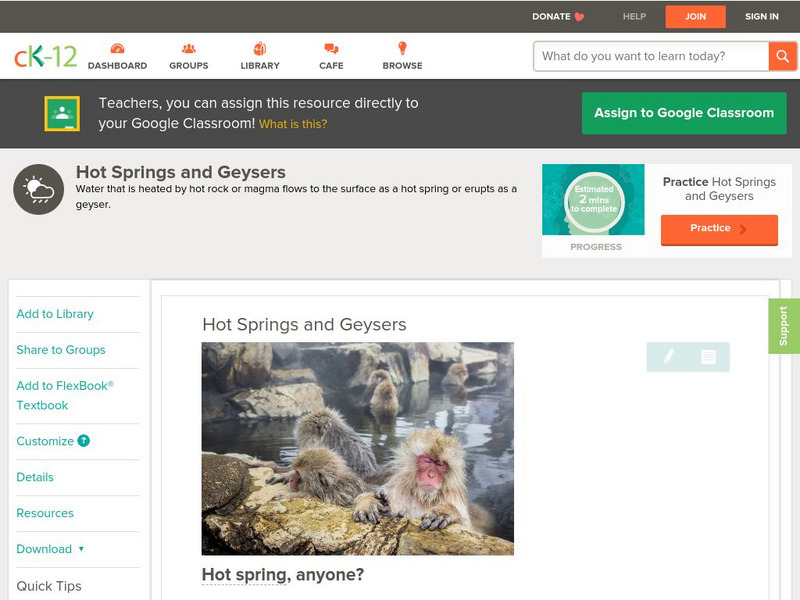Click Add to Library
800x600 pixels.
pyautogui.click(x=55, y=314)
